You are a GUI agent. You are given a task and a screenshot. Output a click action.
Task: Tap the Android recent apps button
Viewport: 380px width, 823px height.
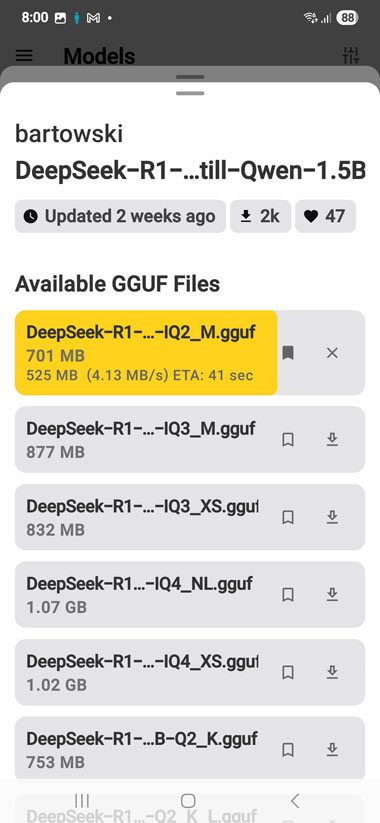click(82, 800)
